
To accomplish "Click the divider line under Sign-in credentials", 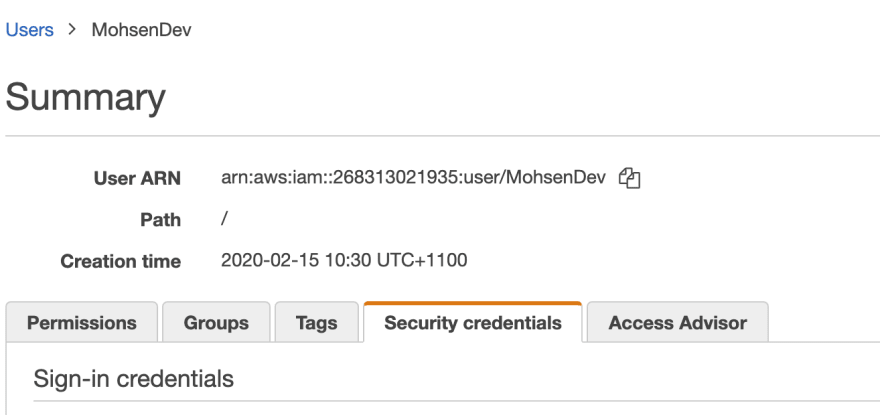I will point(457,401).
